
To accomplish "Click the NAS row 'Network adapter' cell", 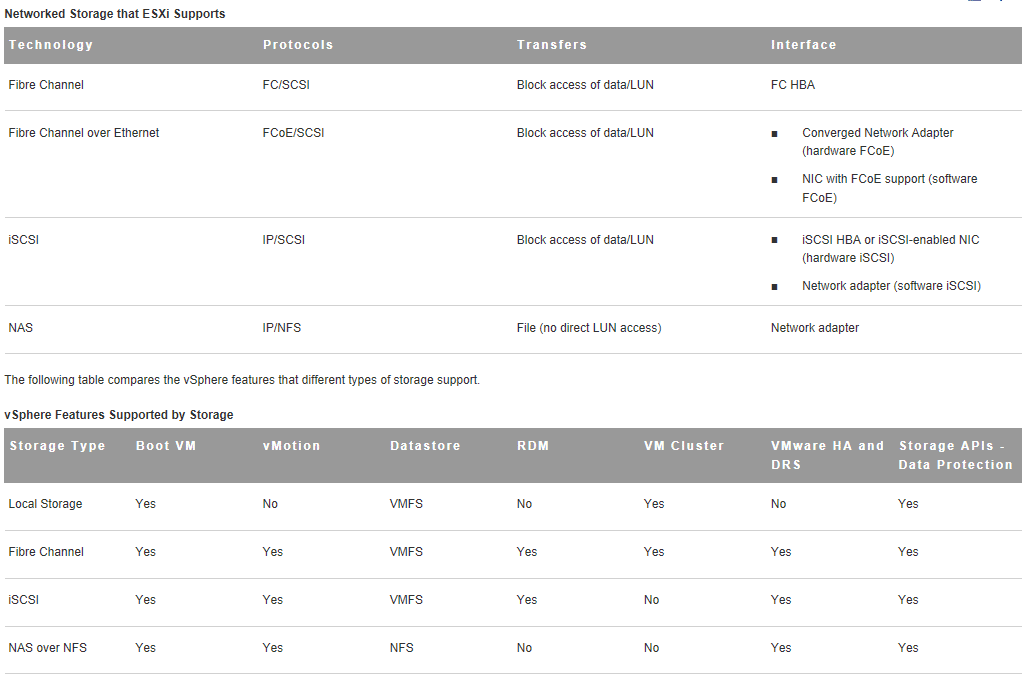I will (815, 328).
